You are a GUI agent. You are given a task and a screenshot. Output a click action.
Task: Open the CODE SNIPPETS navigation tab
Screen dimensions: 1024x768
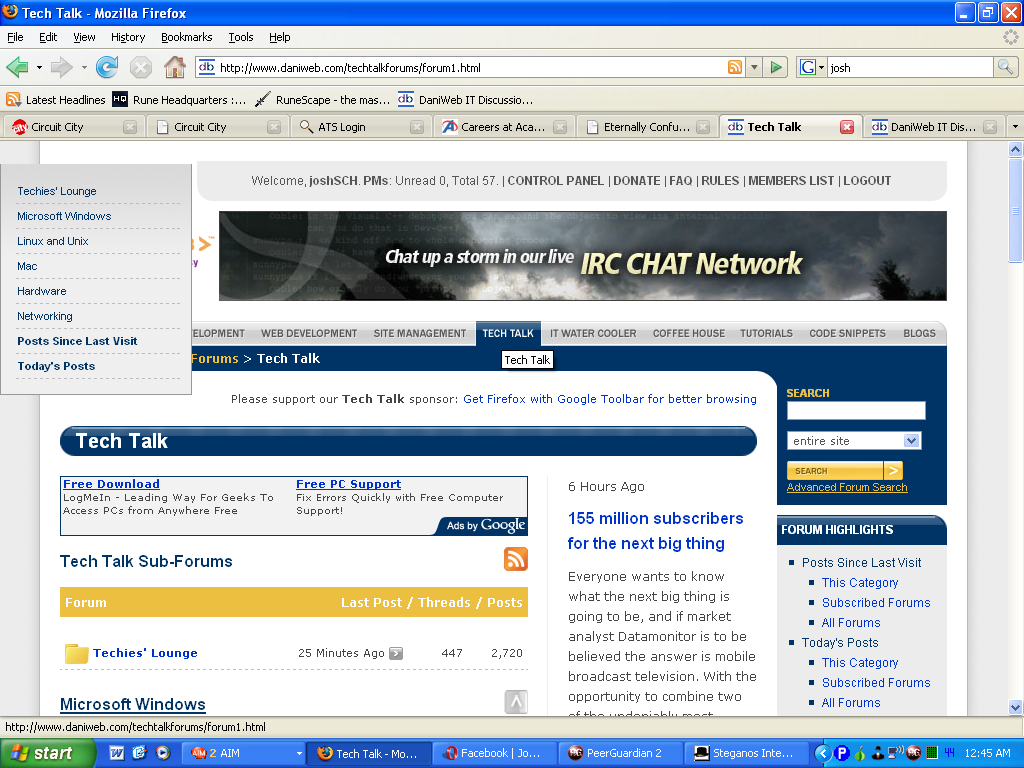848,333
